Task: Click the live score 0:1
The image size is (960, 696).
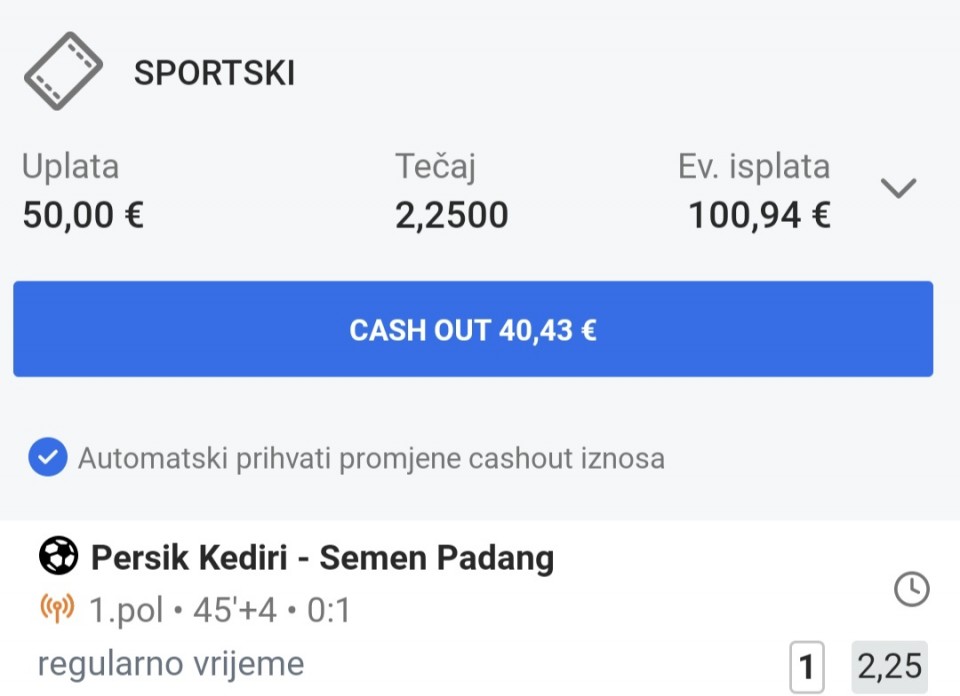Action: point(328,610)
